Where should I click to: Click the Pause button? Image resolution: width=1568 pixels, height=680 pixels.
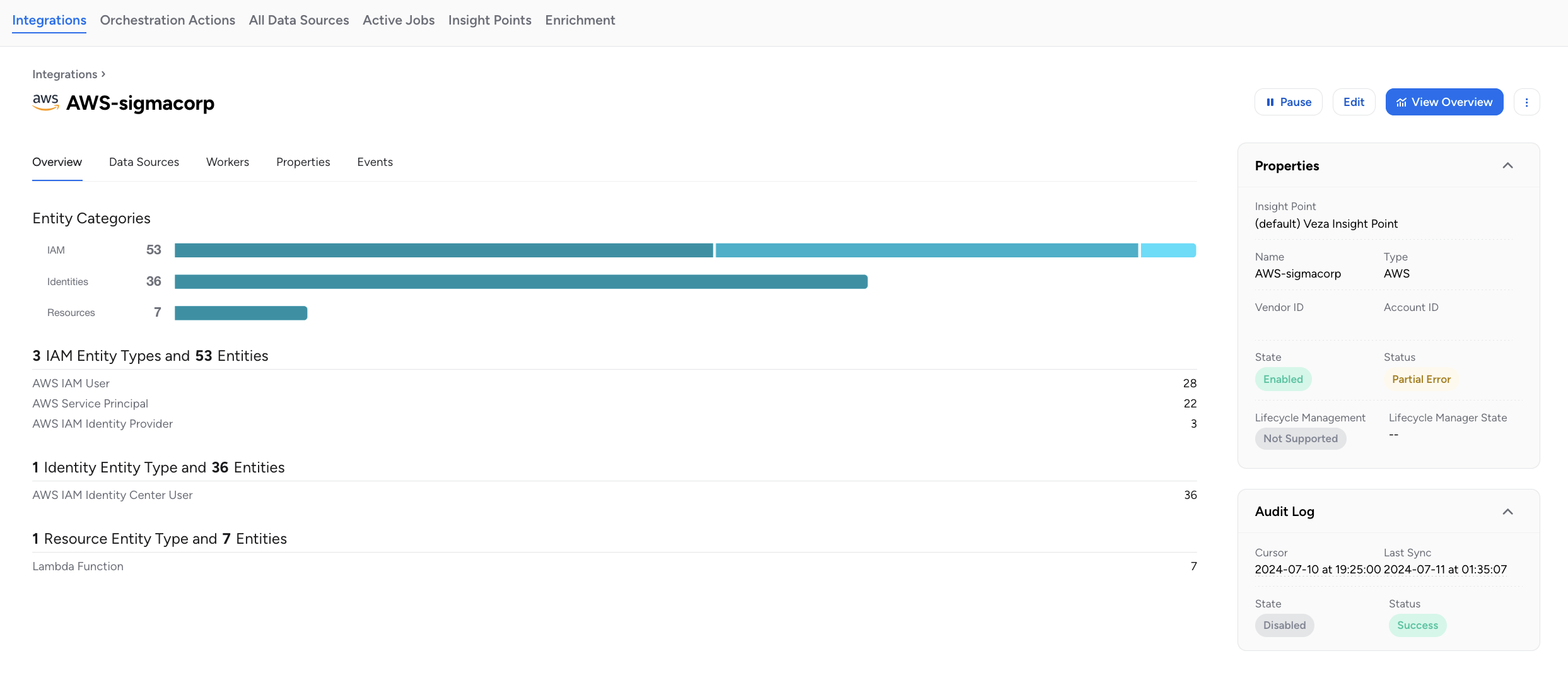[x=1289, y=102]
